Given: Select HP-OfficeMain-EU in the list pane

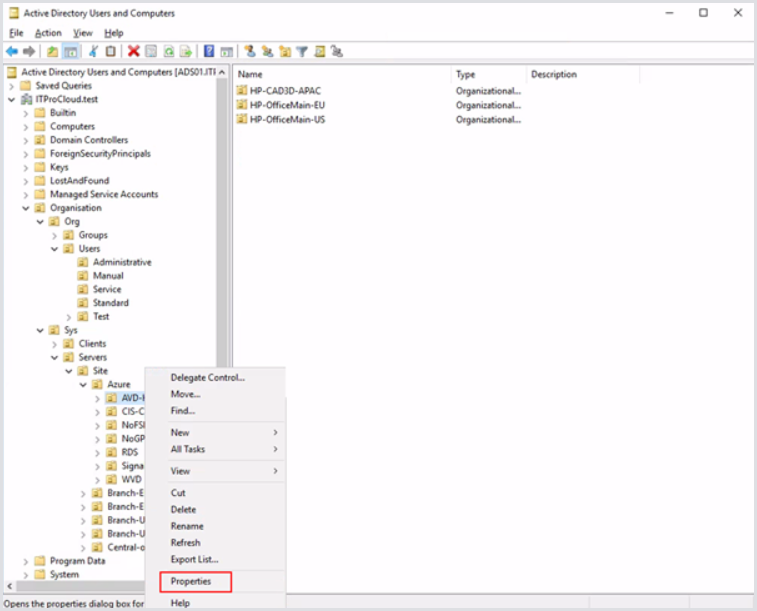Looking at the screenshot, I should pos(287,105).
